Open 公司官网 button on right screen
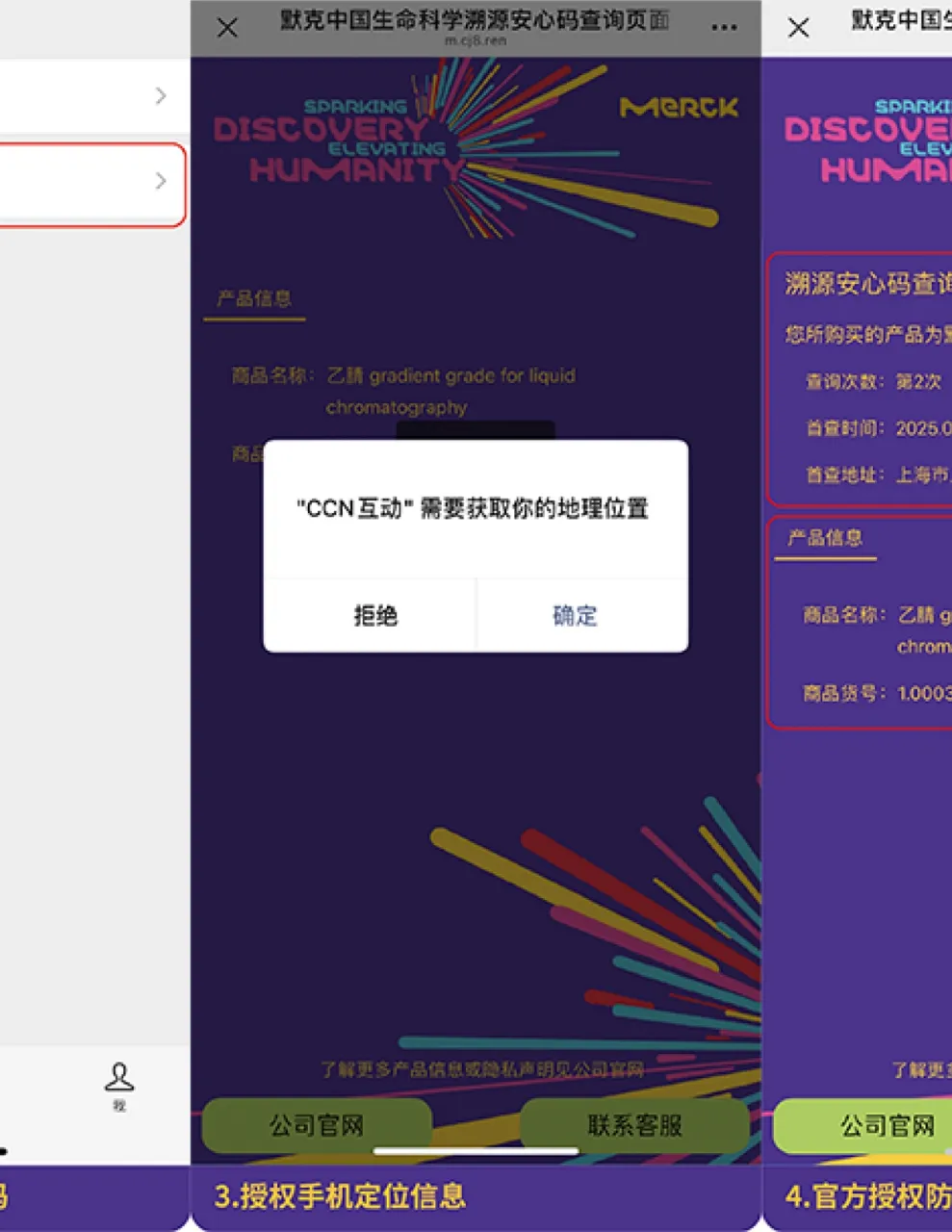 [862, 1125]
